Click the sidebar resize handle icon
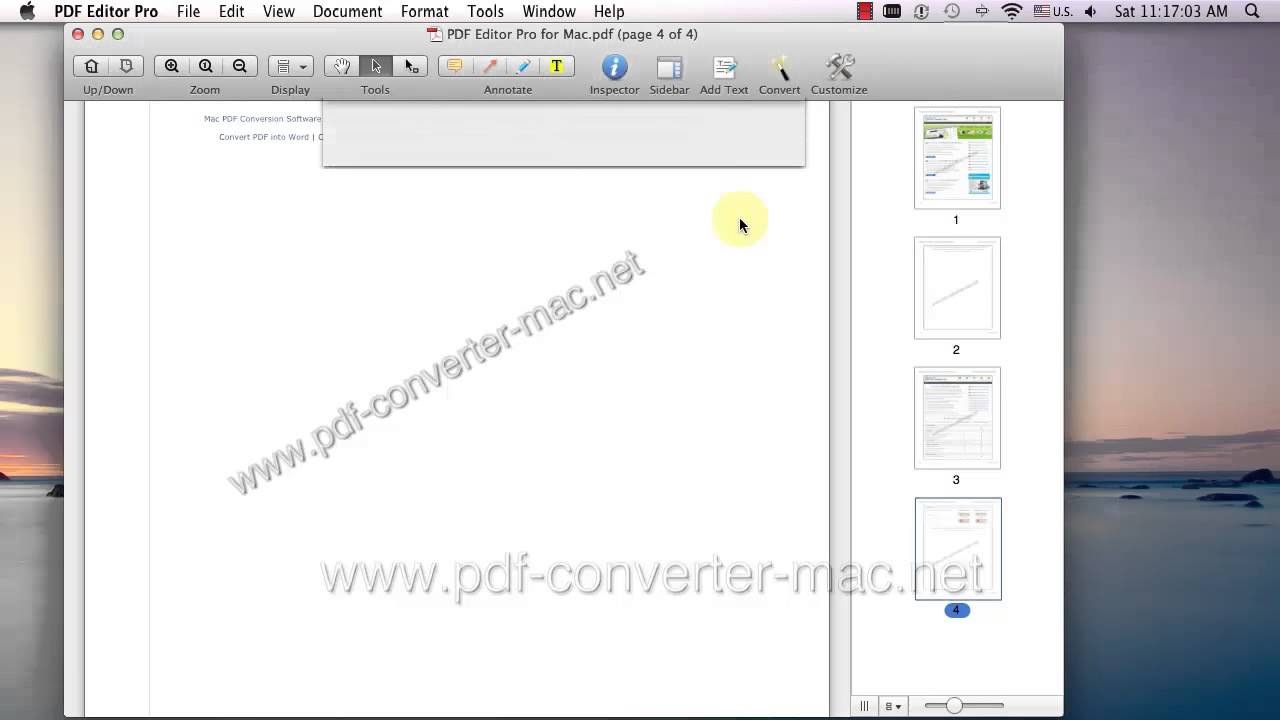This screenshot has width=1280, height=720. (865, 706)
